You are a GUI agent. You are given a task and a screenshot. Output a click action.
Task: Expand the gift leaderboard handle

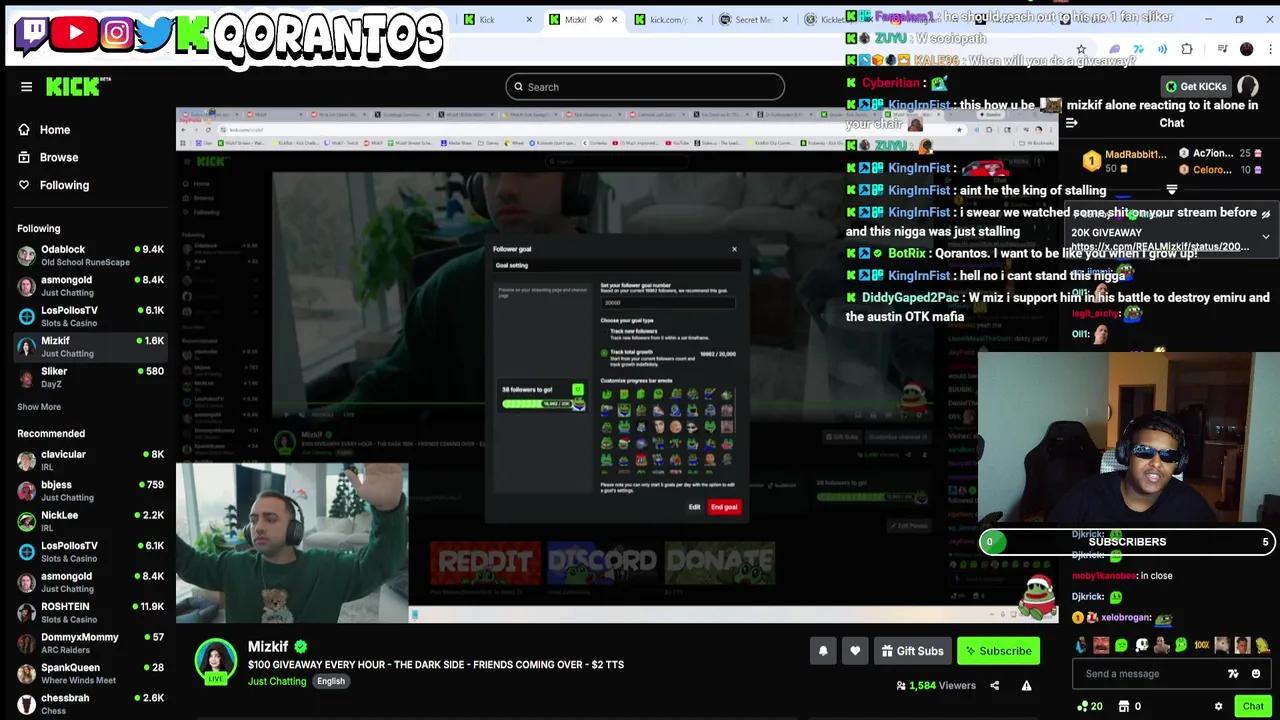click(1172, 189)
